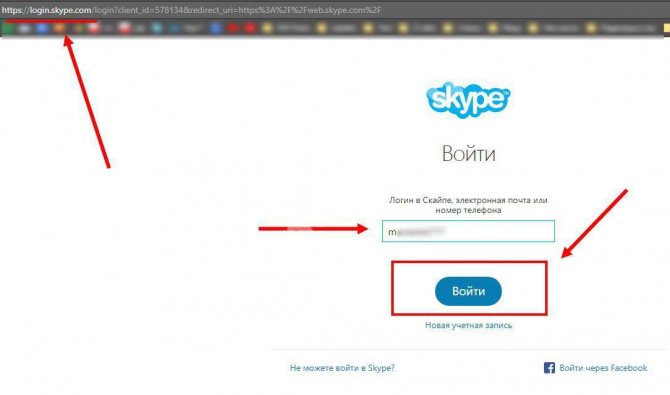Click the Skype logo

[x=468, y=100]
